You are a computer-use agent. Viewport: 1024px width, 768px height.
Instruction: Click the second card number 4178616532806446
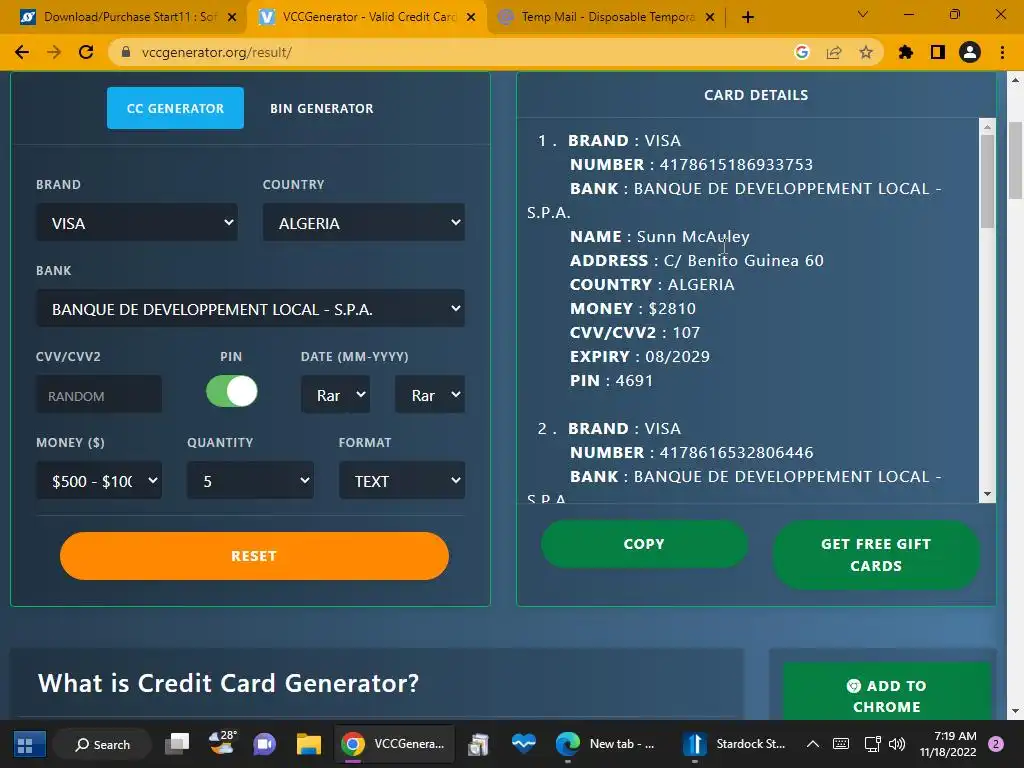[x=736, y=453]
